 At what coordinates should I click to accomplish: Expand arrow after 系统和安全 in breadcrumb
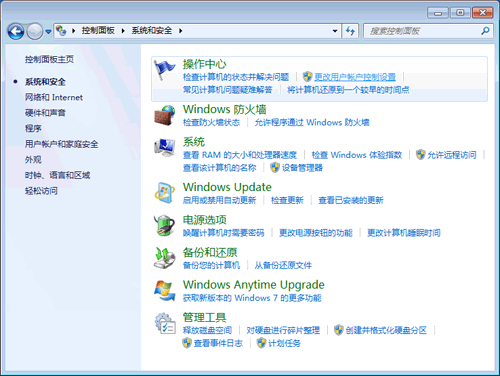[180, 31]
